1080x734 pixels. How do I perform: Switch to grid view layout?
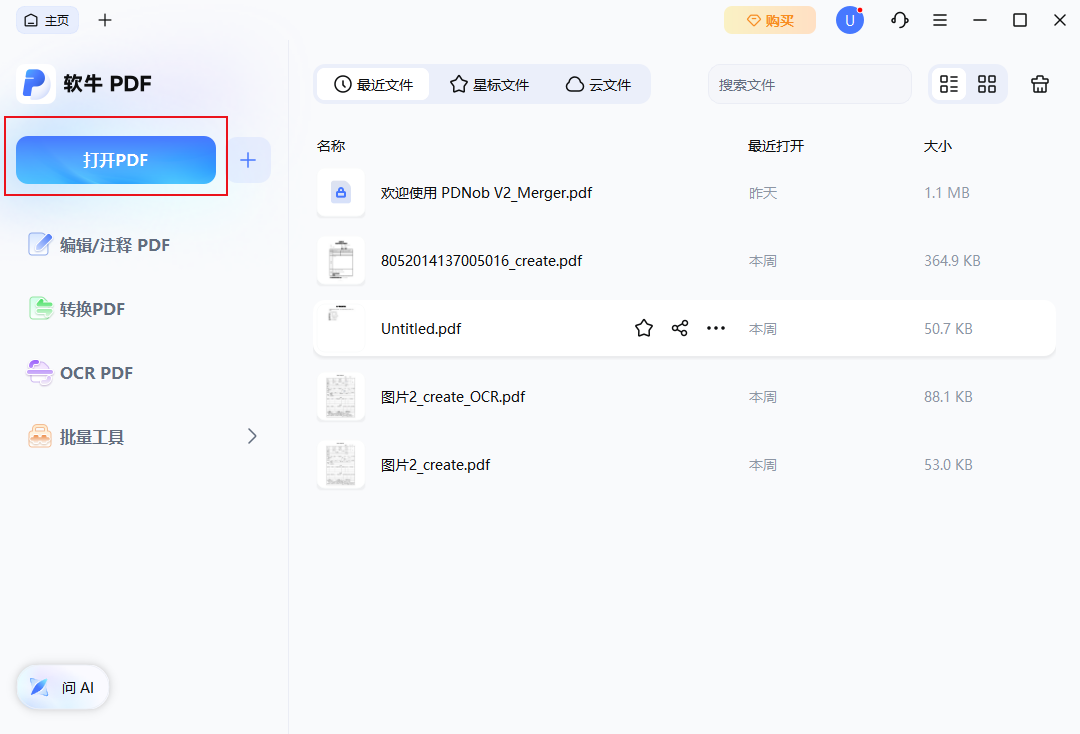pyautogui.click(x=986, y=84)
